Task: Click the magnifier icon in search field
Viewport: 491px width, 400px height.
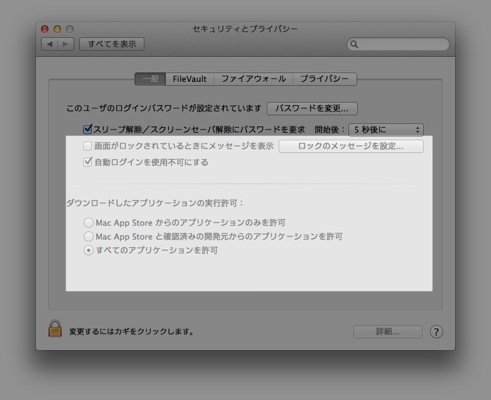Action: (x=354, y=44)
